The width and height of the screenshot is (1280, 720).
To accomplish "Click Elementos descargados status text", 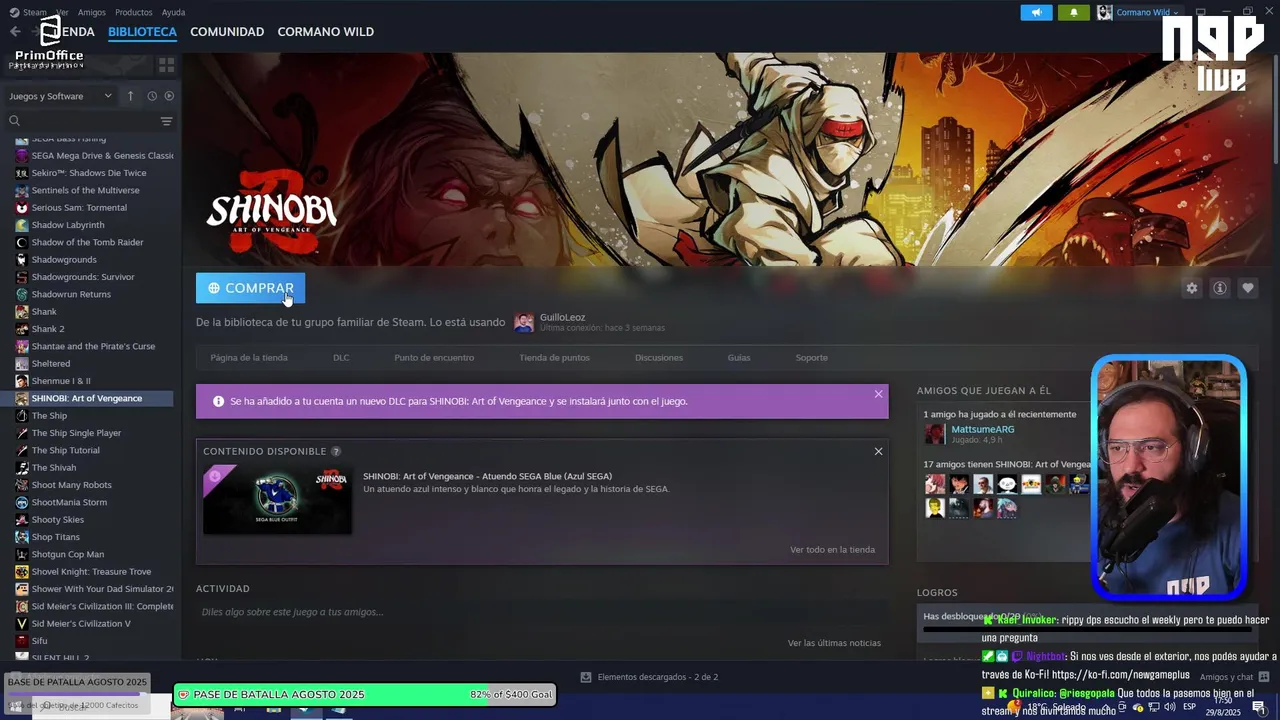I will tap(657, 677).
